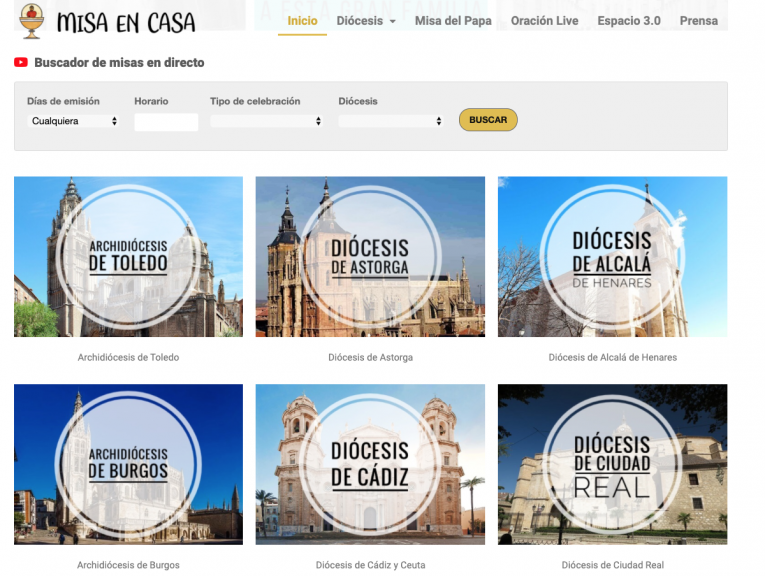Navigate to Espacio 3.0
This screenshot has height=576, width=765.
(x=629, y=21)
